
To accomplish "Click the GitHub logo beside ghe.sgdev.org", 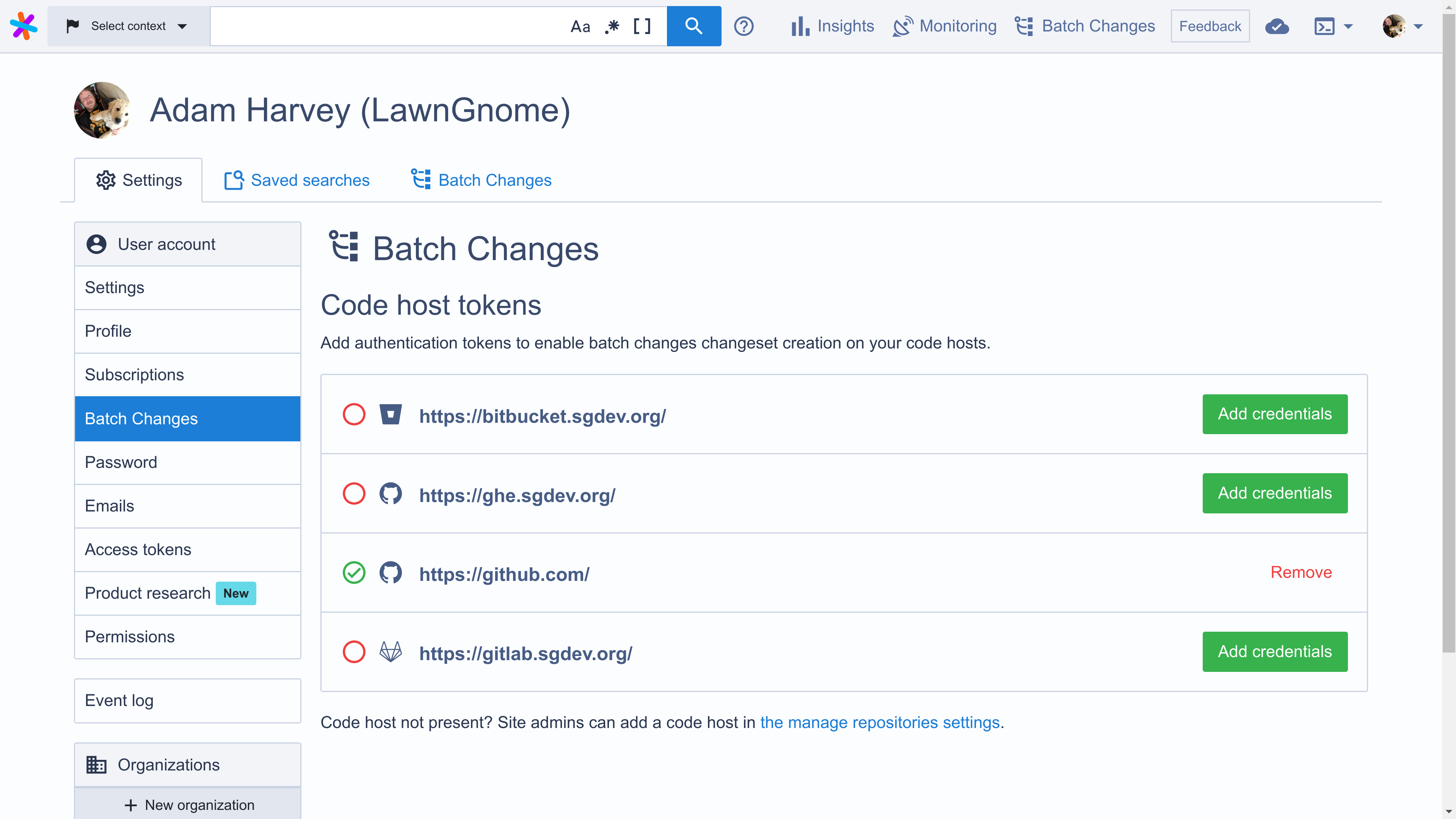I will click(391, 493).
